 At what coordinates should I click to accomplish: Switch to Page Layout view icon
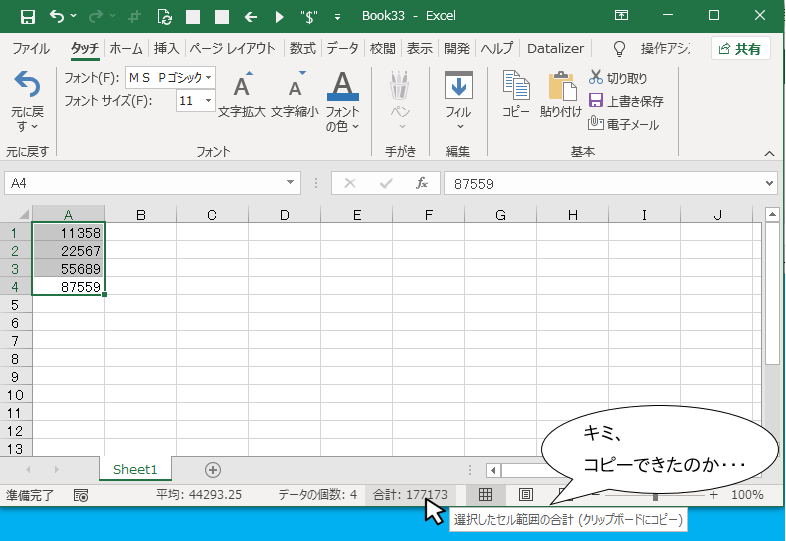pyautogui.click(x=526, y=495)
